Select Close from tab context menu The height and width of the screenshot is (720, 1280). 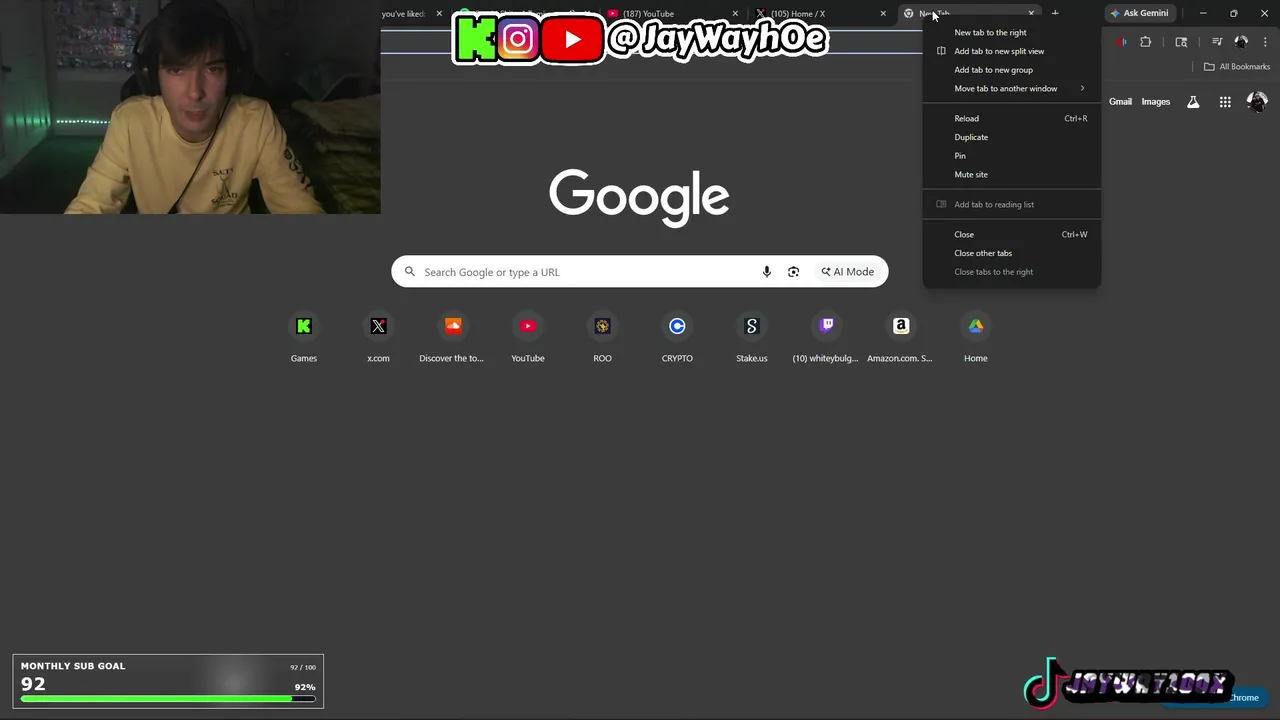click(1011, 234)
